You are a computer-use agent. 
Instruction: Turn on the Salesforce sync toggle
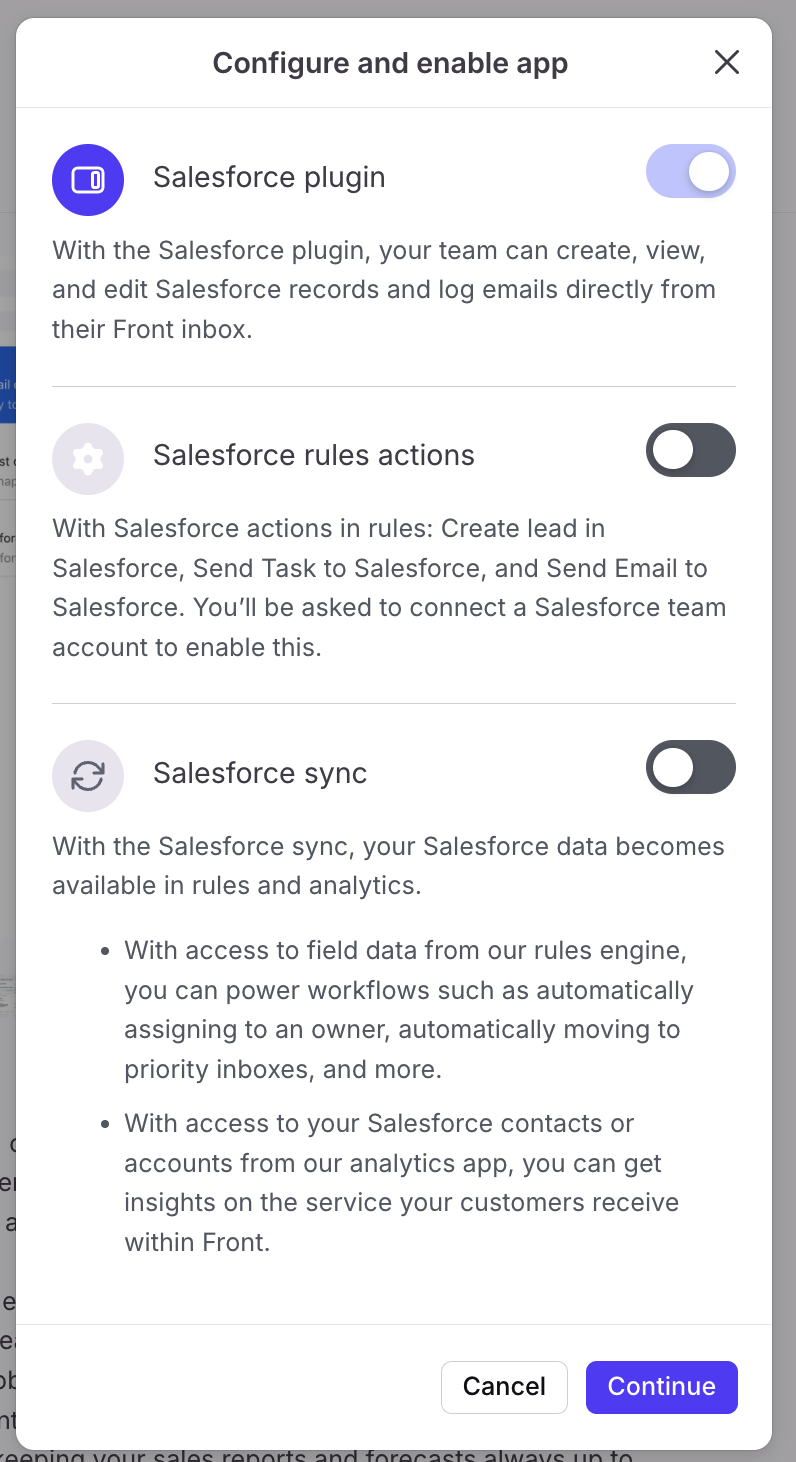coord(691,767)
